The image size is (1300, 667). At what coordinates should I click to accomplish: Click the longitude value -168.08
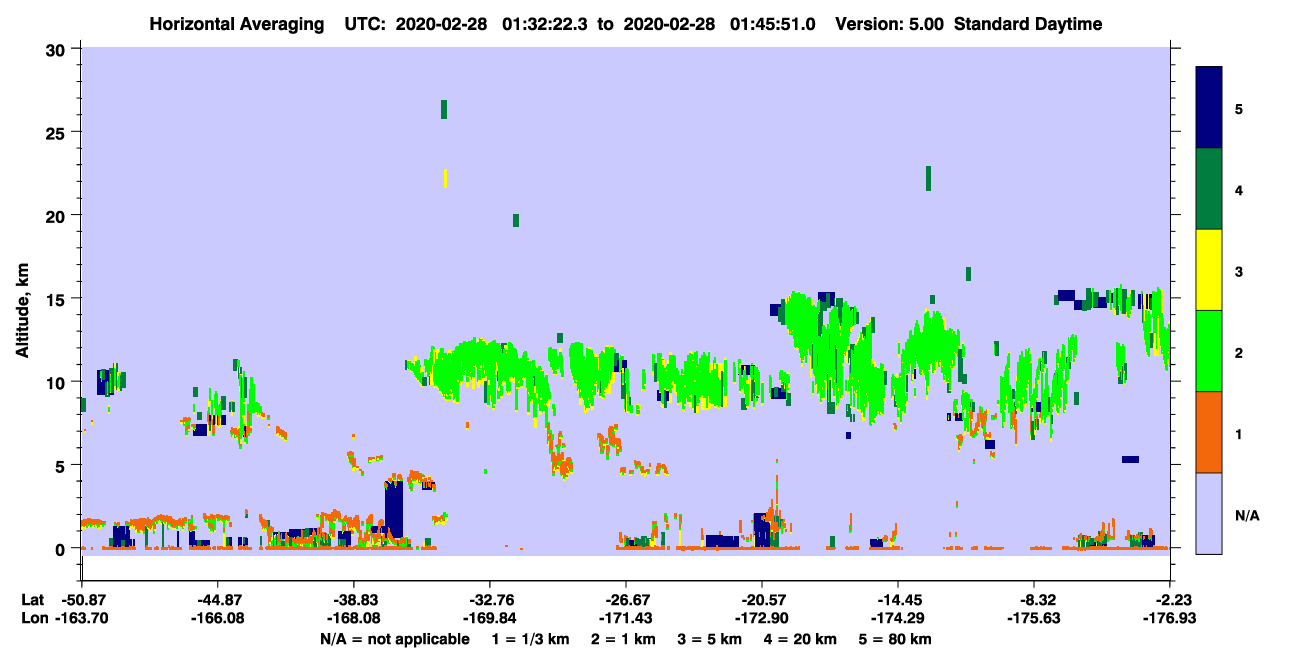click(x=353, y=618)
